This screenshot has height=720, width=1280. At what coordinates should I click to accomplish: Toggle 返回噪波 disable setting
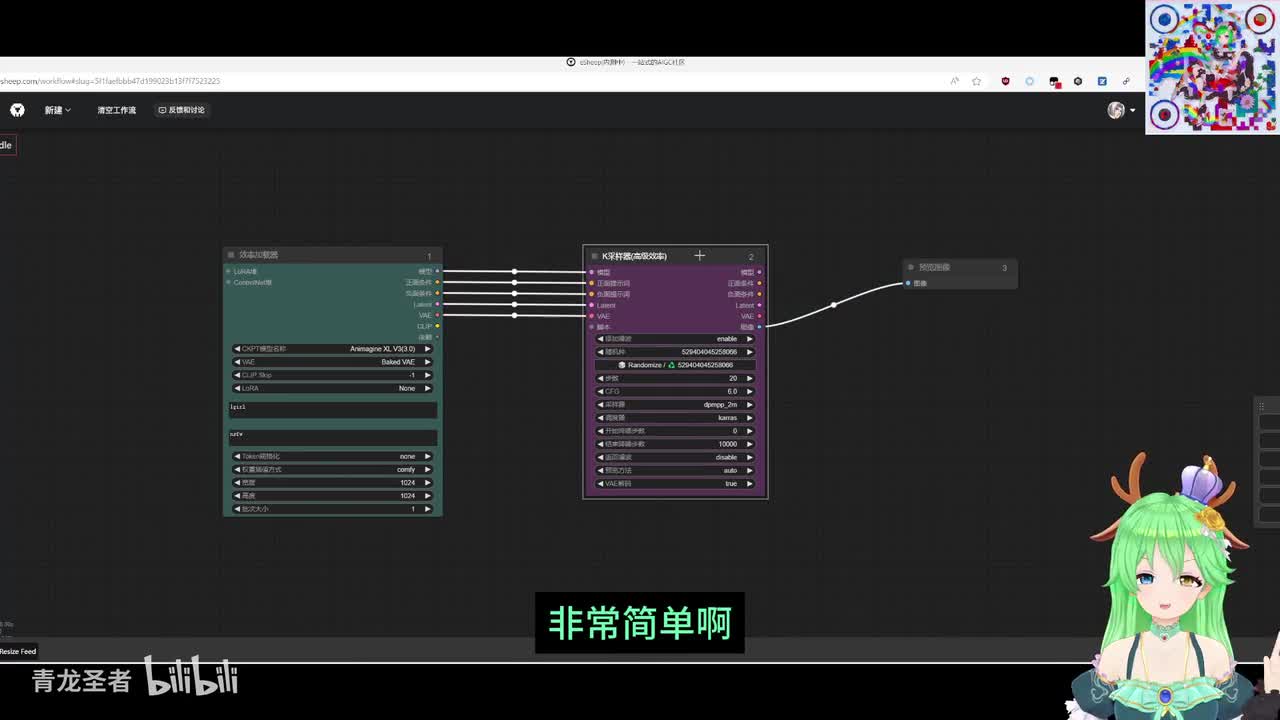point(675,457)
